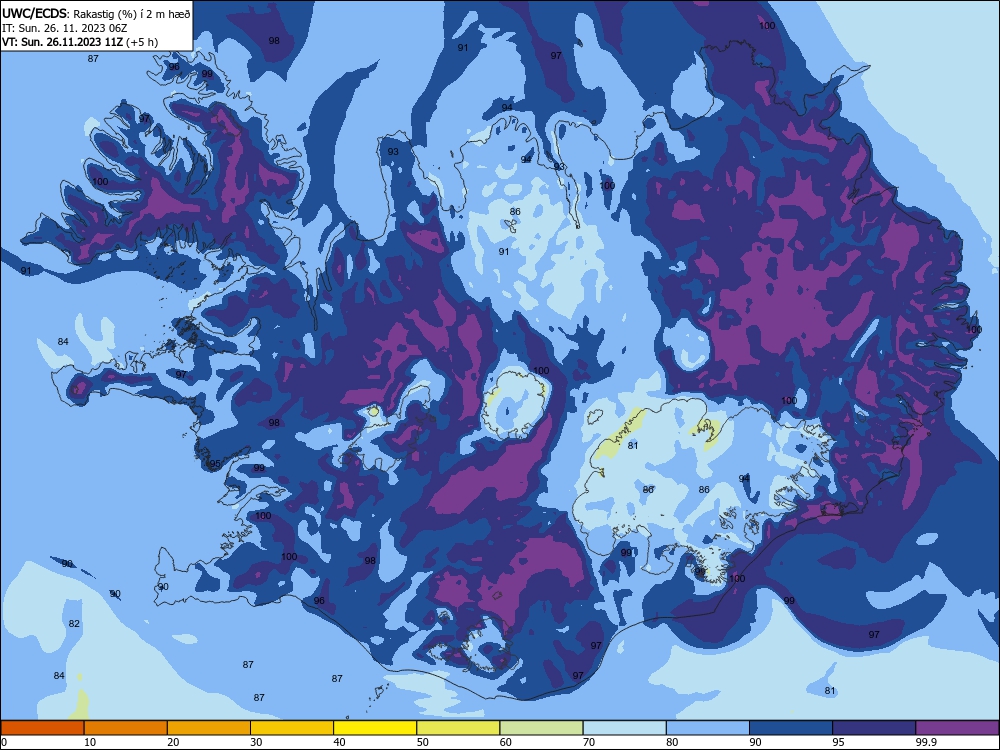Click the dark orange 0–10 legend swatch

42,728
